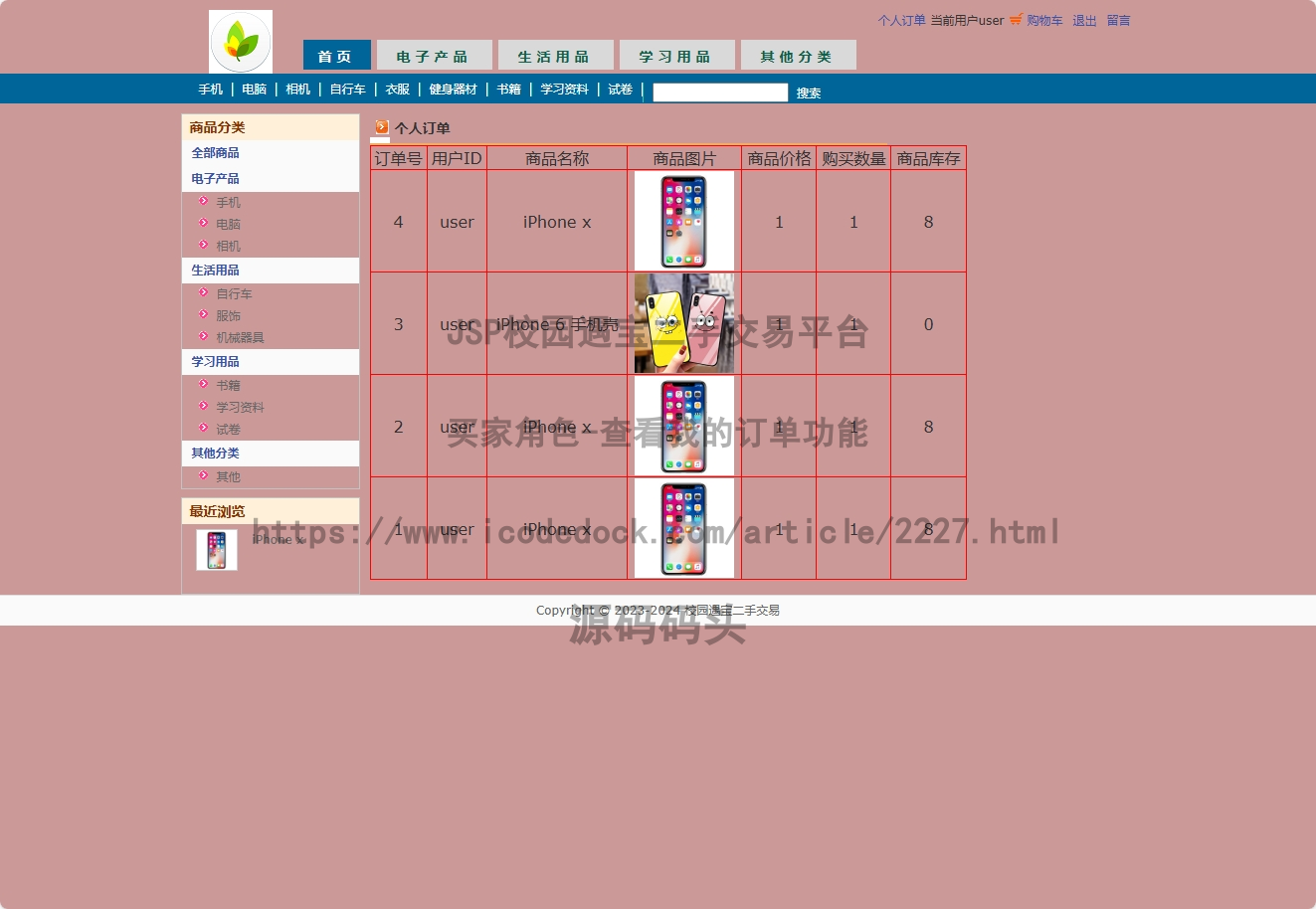Screen dimensions: 1316x909
Task: Select 学习资料 in the blue navigation bar
Action: (x=565, y=90)
